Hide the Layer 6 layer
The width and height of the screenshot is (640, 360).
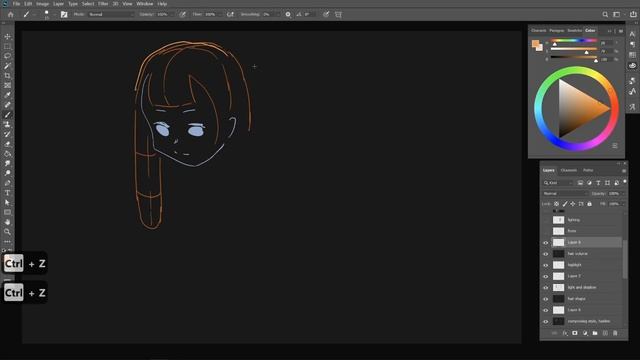[x=546, y=310]
